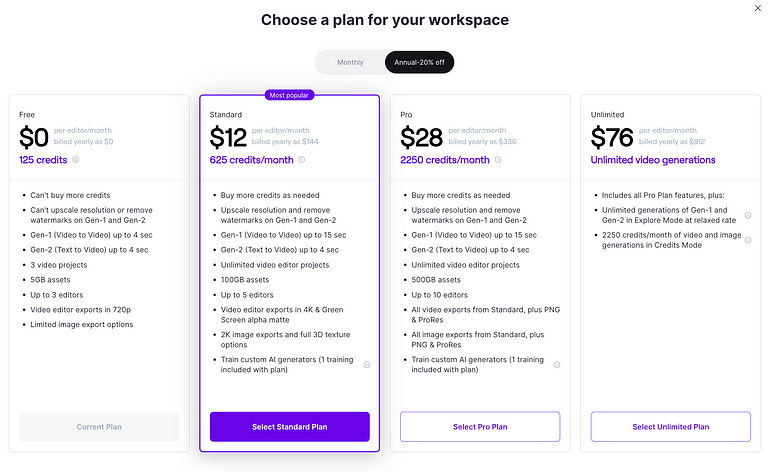Image resolution: width=770 pixels, height=472 pixels.
Task: Click the 2250 credits/month link
Action: [445, 160]
